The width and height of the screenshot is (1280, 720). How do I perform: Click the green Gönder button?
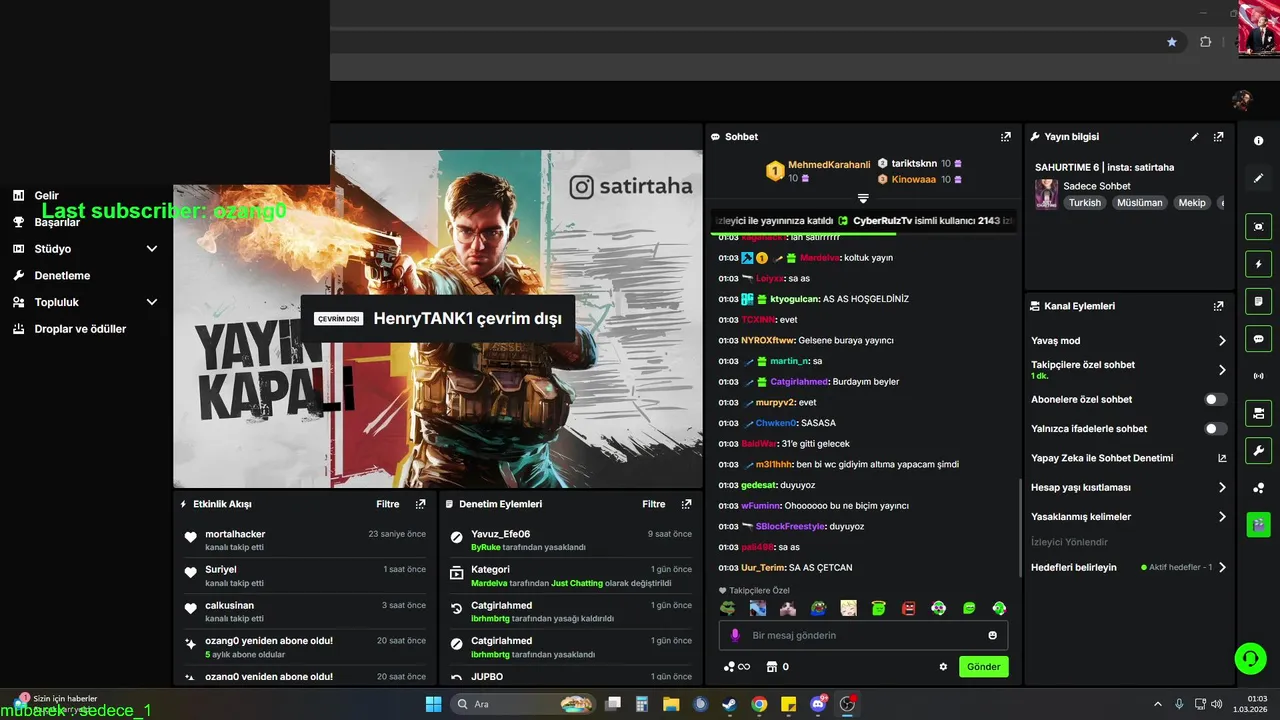click(984, 667)
